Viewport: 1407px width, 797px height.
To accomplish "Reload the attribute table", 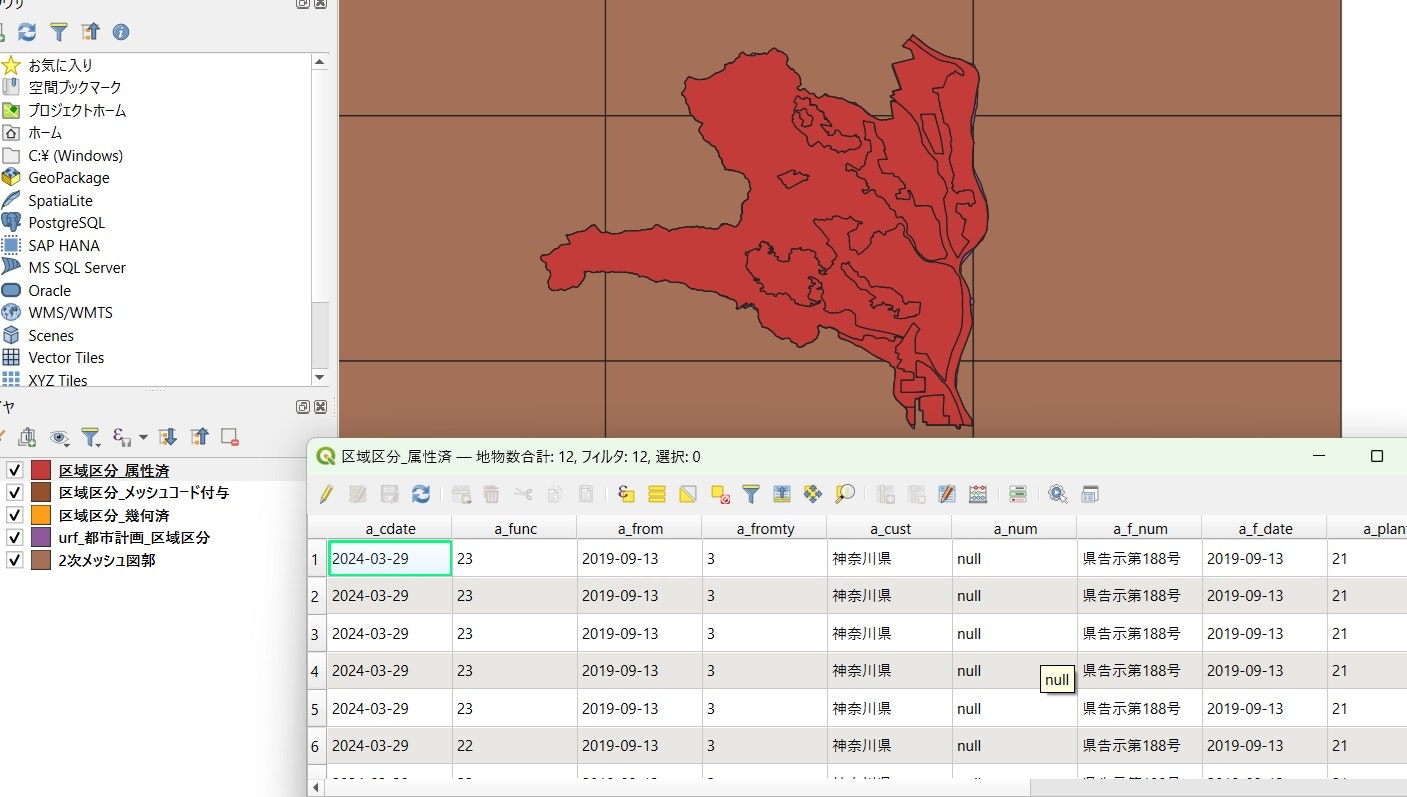I will click(421, 494).
